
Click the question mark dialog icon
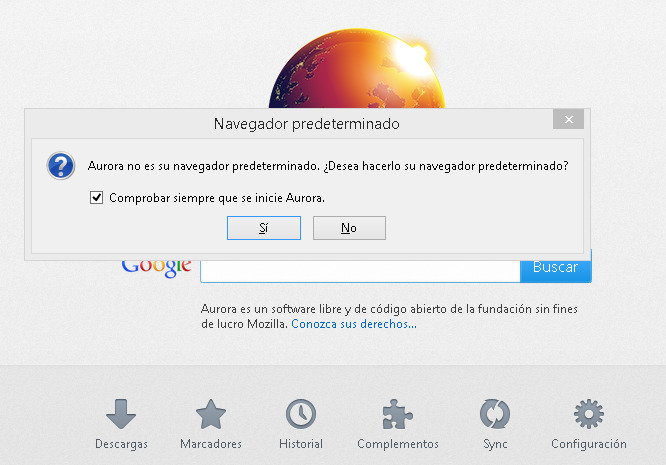pos(61,166)
